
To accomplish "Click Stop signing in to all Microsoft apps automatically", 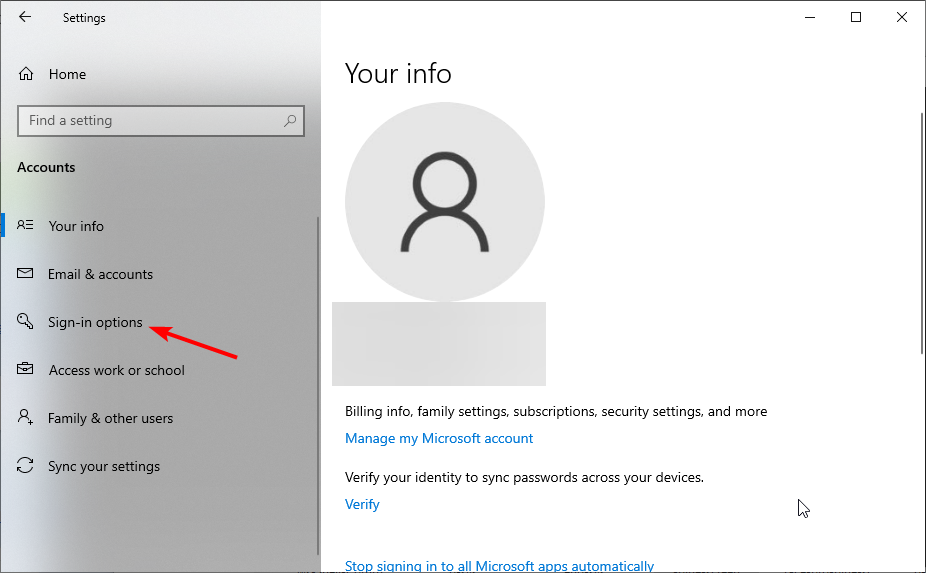I will click(499, 566).
